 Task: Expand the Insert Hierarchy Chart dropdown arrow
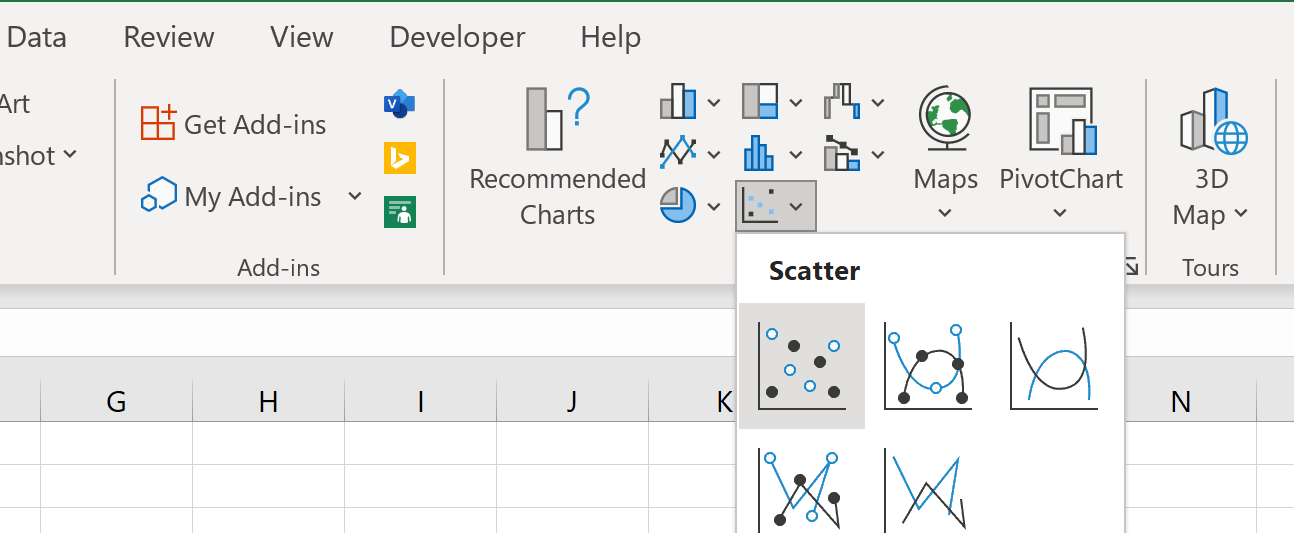click(796, 102)
